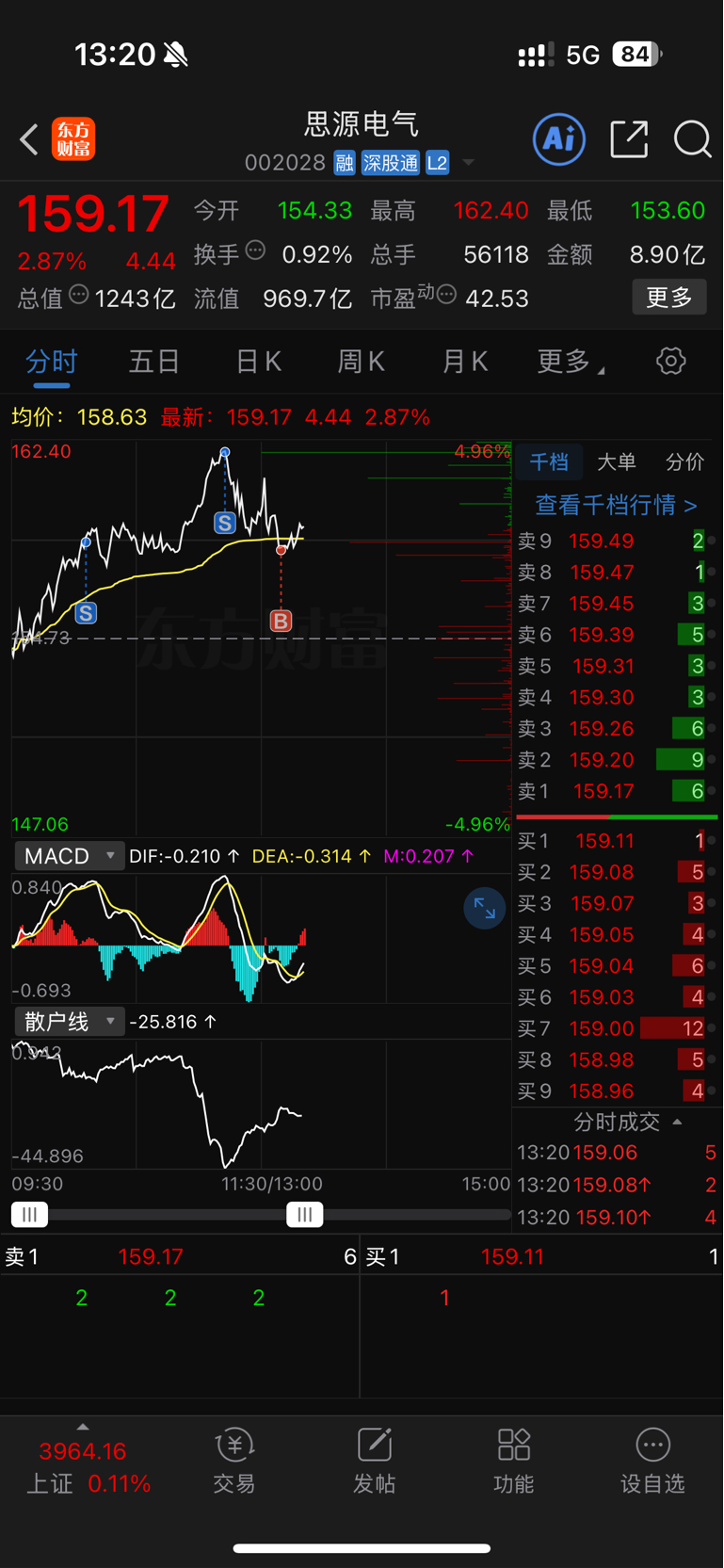Tap the 卖6 159.39 order row
724x1568 pixels.
pos(617,635)
